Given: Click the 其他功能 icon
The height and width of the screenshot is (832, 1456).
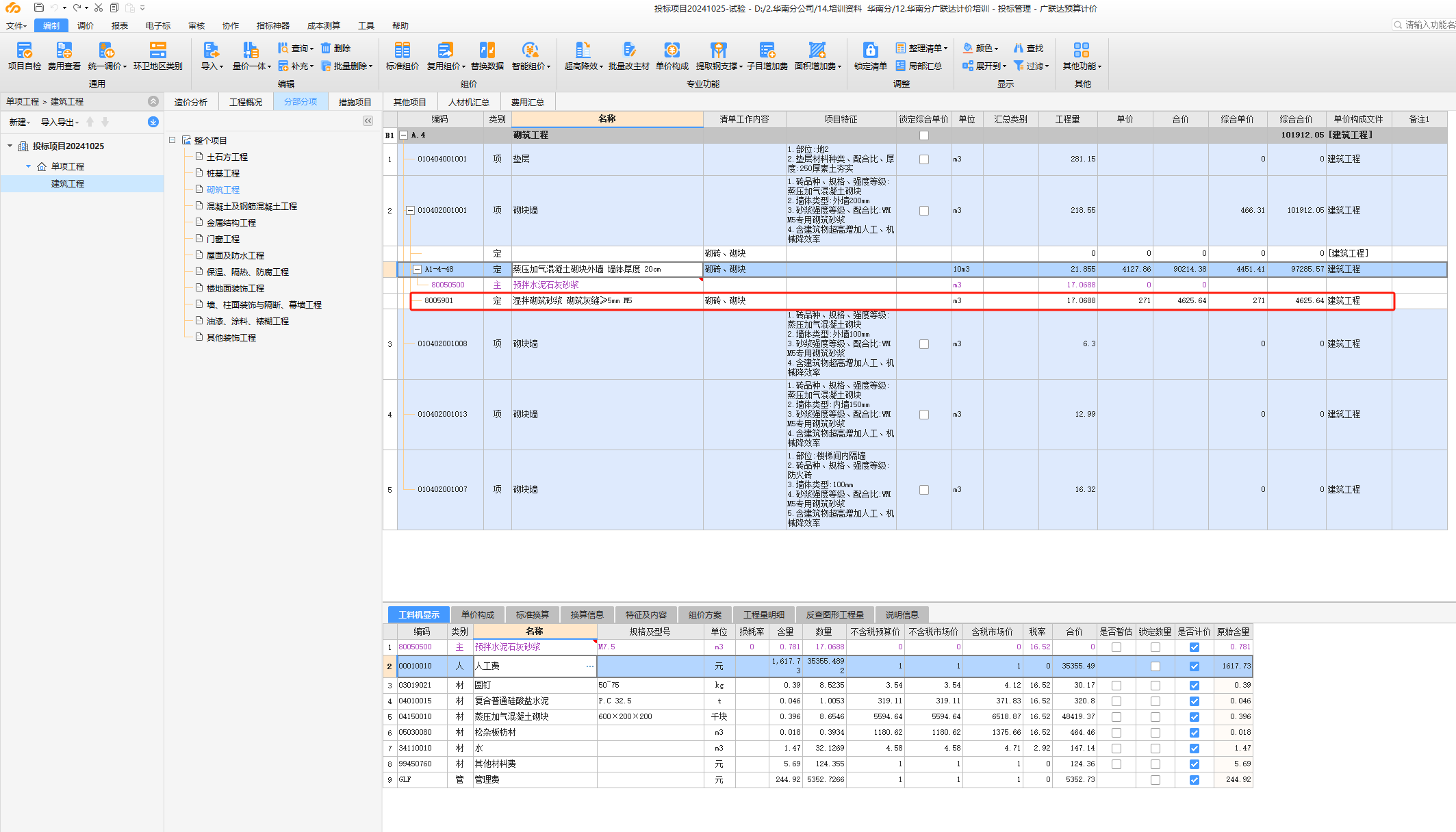Looking at the screenshot, I should [x=1082, y=51].
